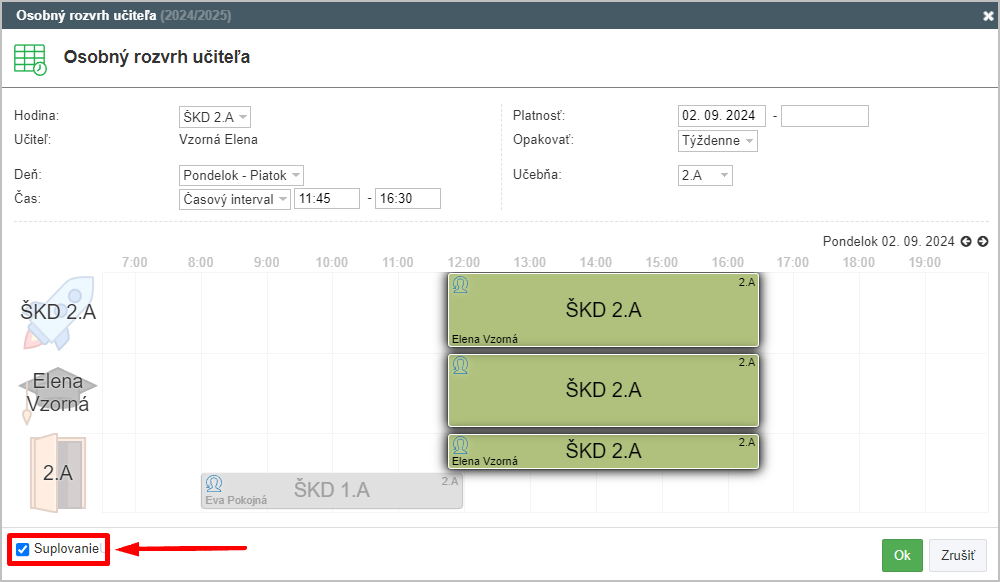Select ŠKD 2.A card in classroom 2.A row
This screenshot has width=1000, height=582.
(x=603, y=451)
